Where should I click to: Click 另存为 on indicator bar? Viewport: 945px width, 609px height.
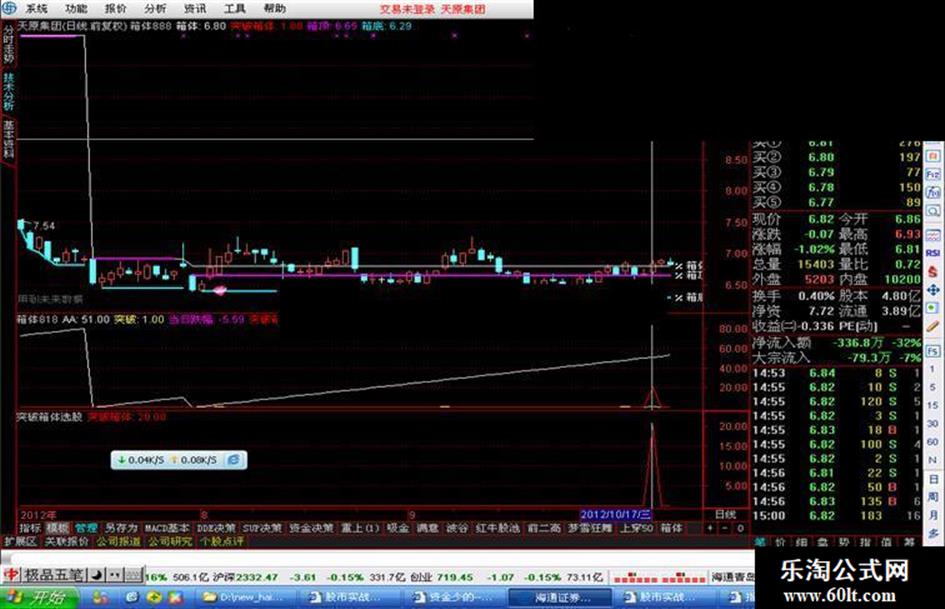(x=121, y=528)
